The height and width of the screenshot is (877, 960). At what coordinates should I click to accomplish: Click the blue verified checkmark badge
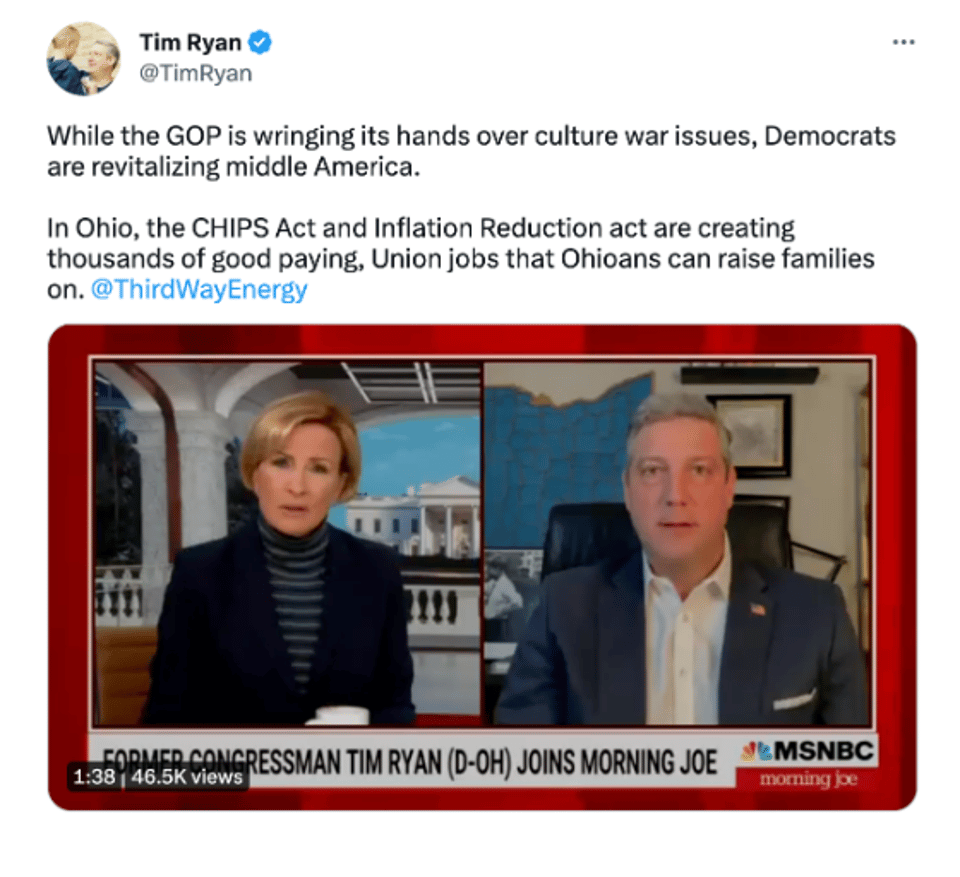[x=260, y=42]
